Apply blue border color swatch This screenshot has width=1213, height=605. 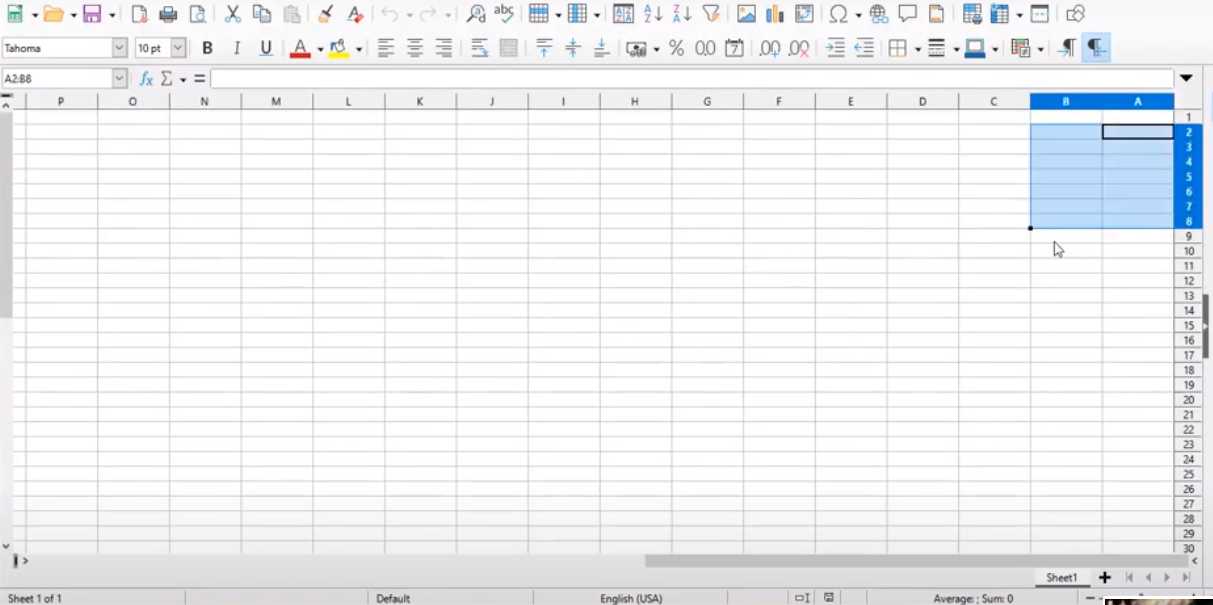(x=975, y=48)
